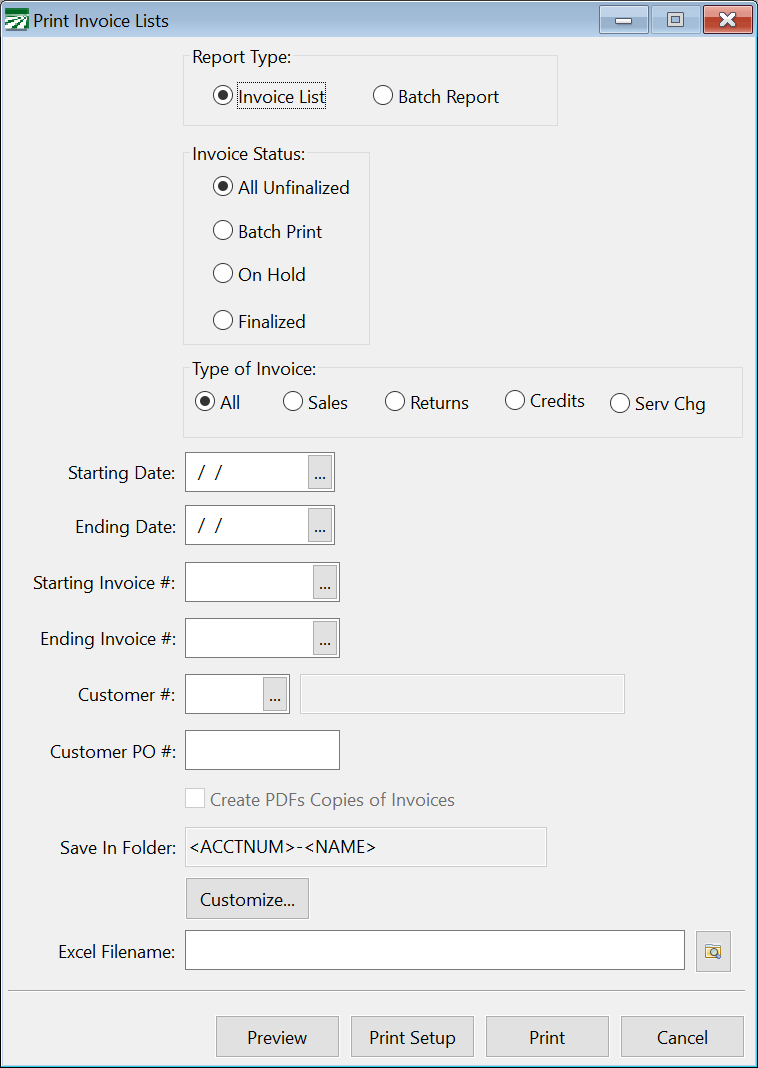Choose Returns as type of invoice
Viewport: 758px width, 1068px height.
tap(394, 400)
